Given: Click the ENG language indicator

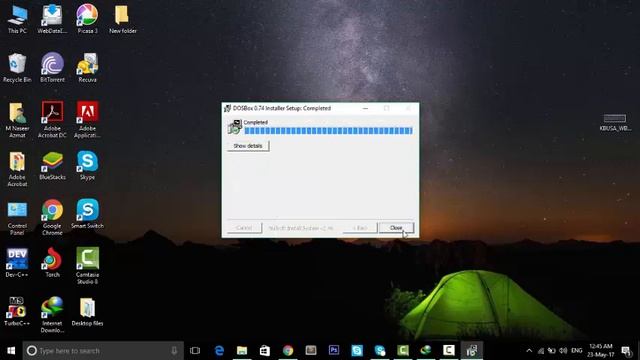Looking at the screenshot, I should click(577, 351).
